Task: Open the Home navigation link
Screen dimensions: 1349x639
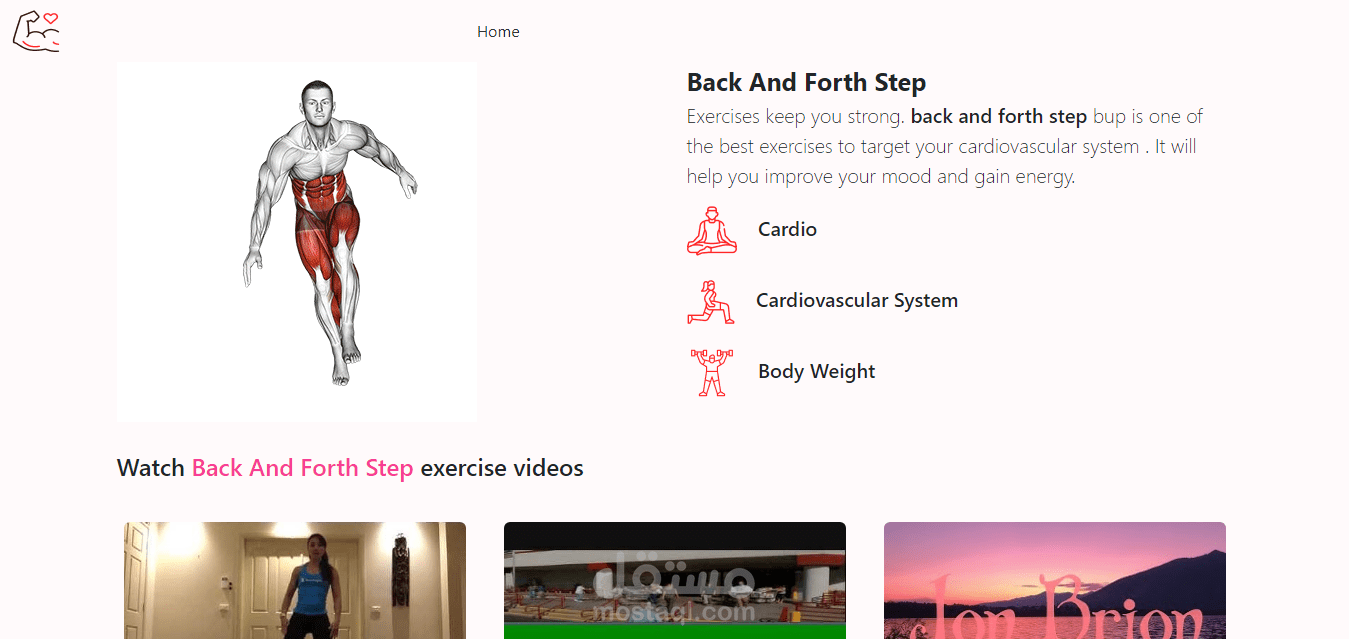Action: pos(498,32)
